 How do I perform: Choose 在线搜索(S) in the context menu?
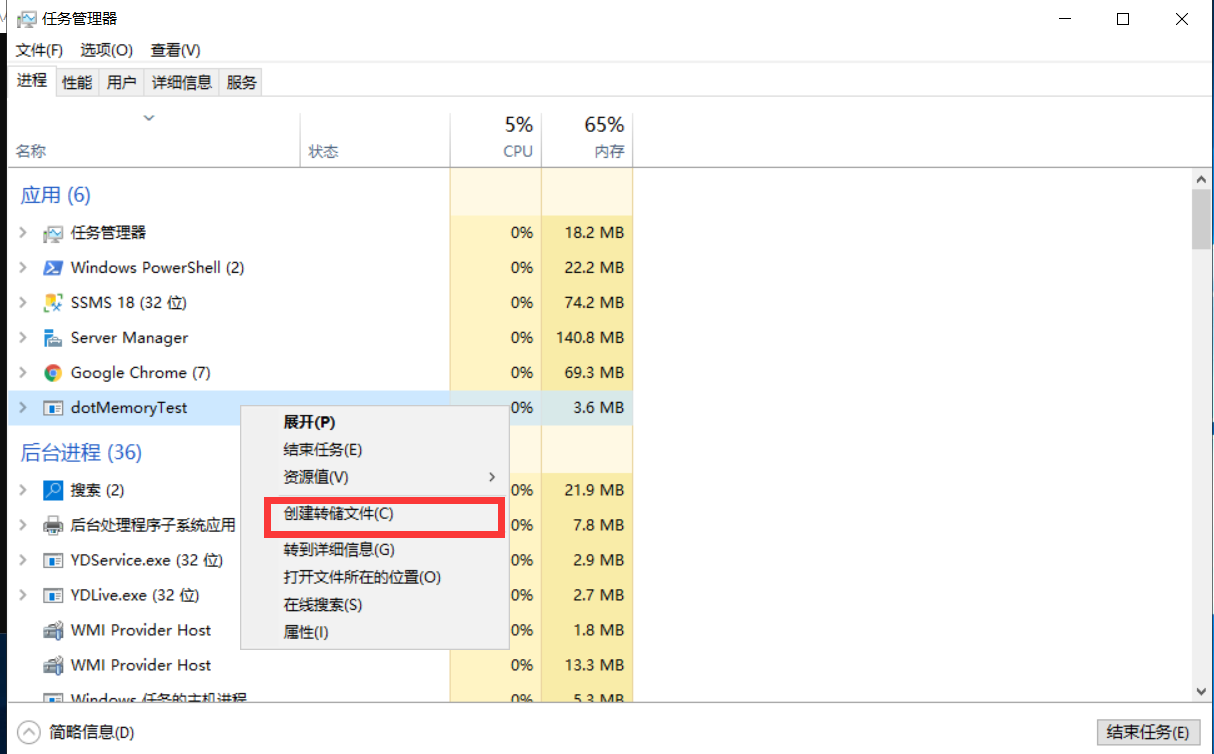[375, 605]
